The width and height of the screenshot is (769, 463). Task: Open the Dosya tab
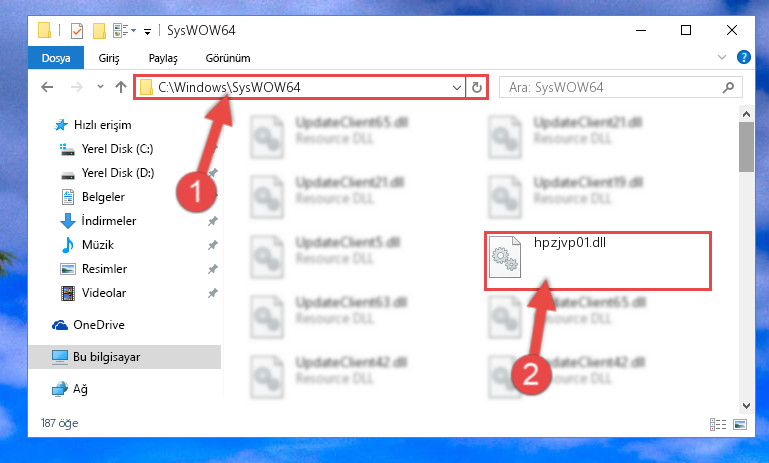(x=56, y=58)
